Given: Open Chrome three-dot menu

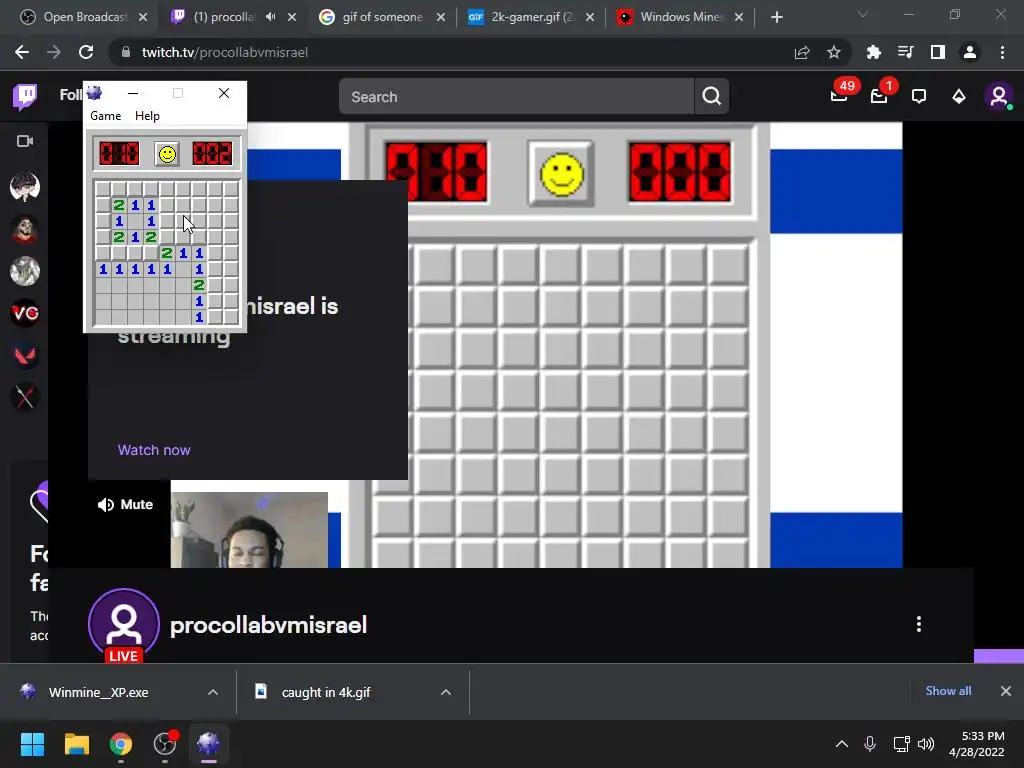Looking at the screenshot, I should (x=1002, y=52).
